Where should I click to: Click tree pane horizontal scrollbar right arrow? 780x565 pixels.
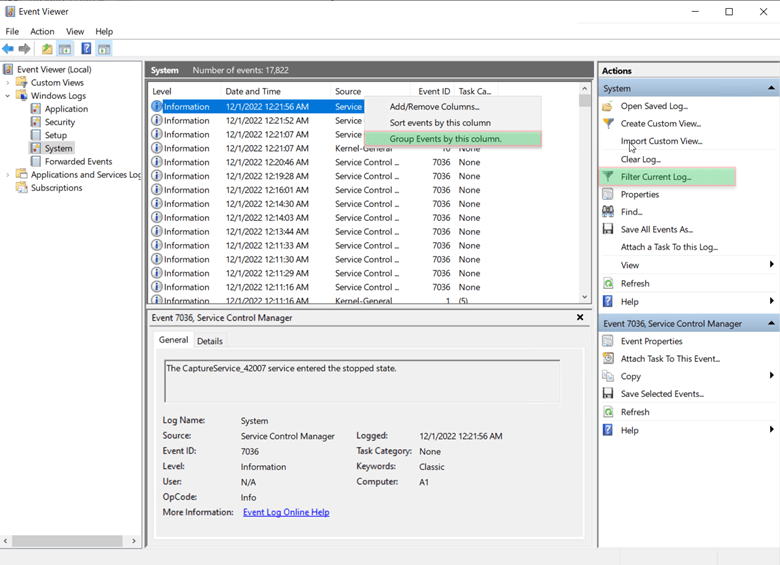point(134,541)
